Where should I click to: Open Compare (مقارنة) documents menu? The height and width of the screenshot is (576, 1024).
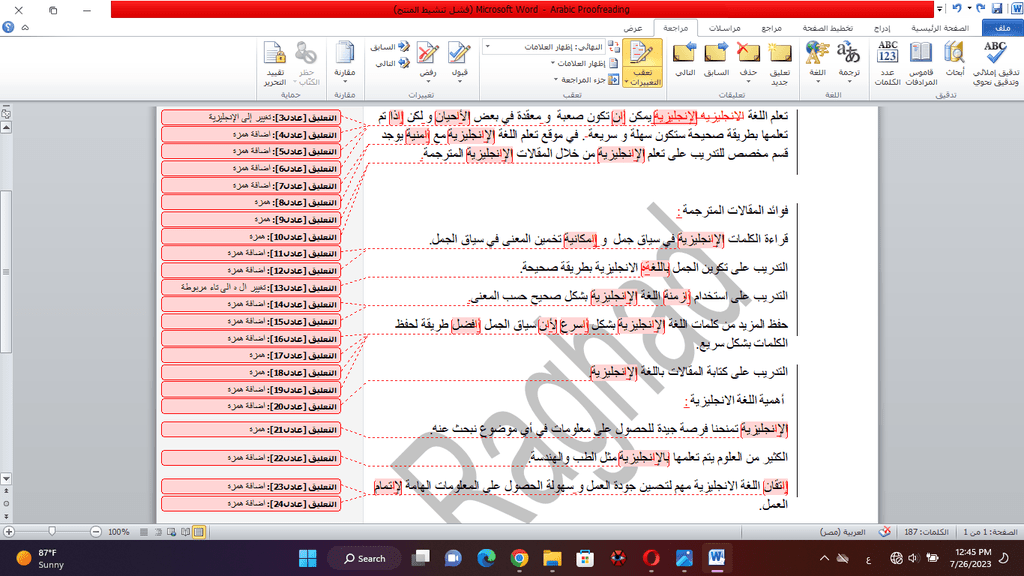(345, 63)
